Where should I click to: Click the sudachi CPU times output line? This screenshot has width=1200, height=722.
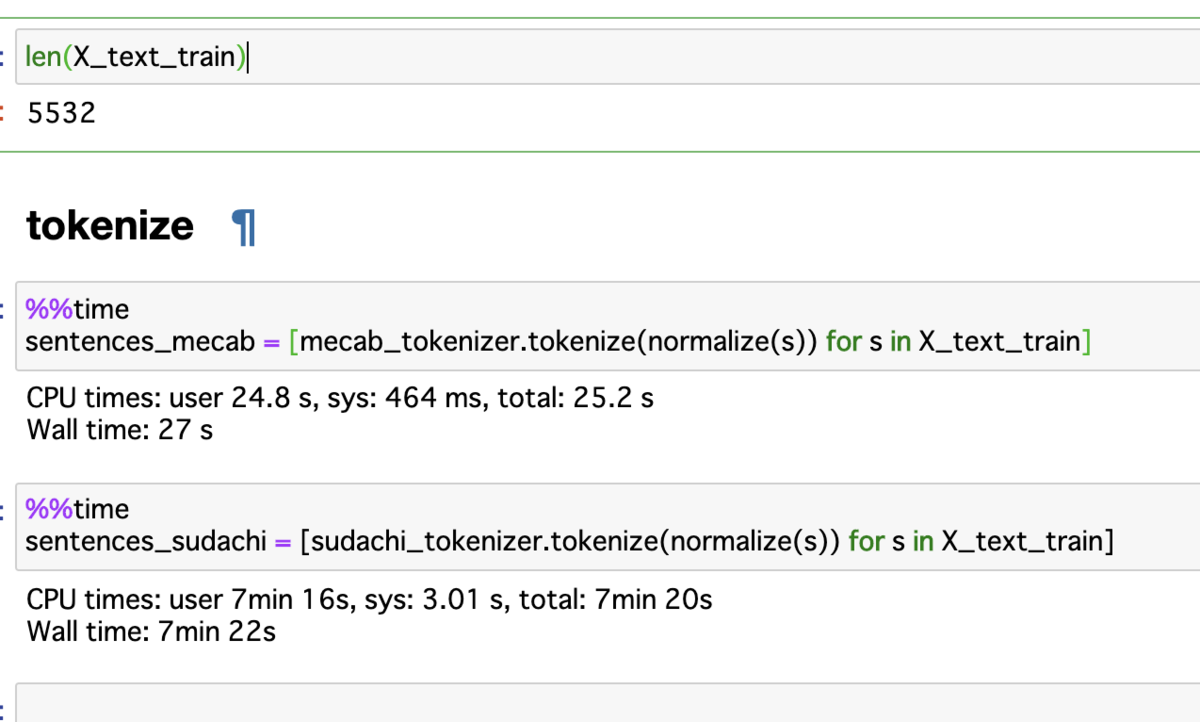369,600
